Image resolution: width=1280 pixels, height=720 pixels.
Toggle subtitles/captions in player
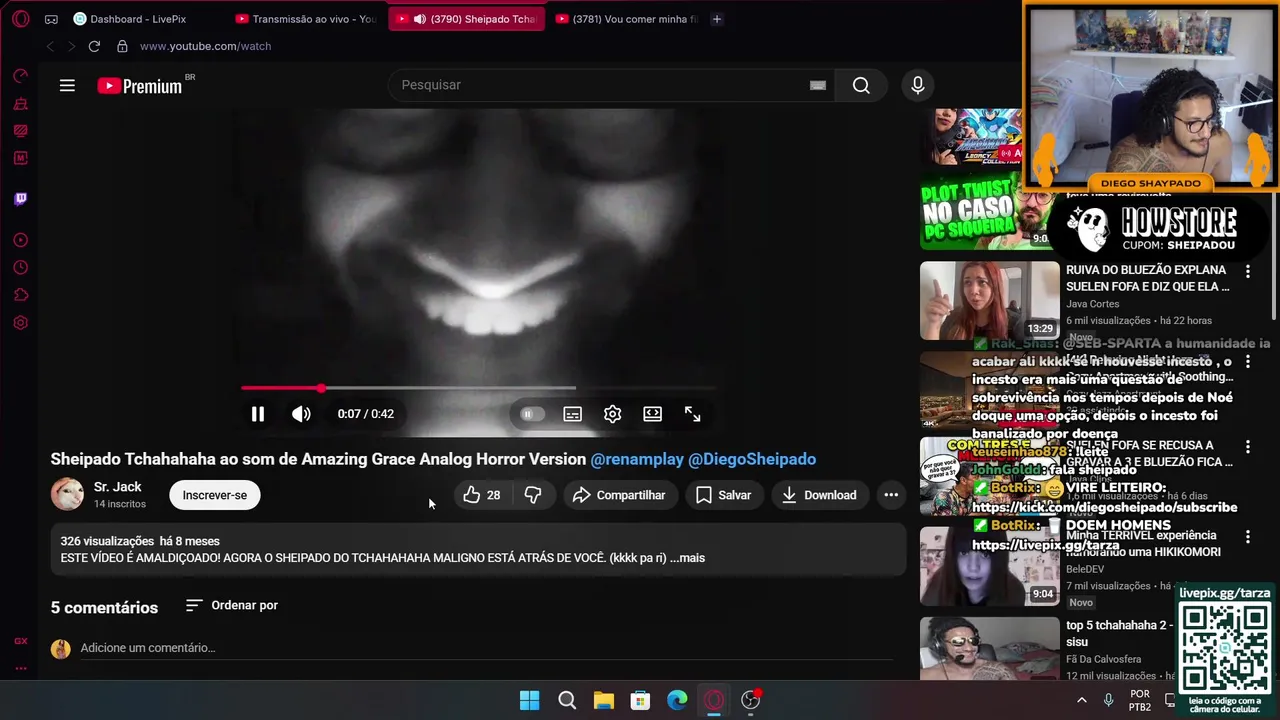coord(572,414)
